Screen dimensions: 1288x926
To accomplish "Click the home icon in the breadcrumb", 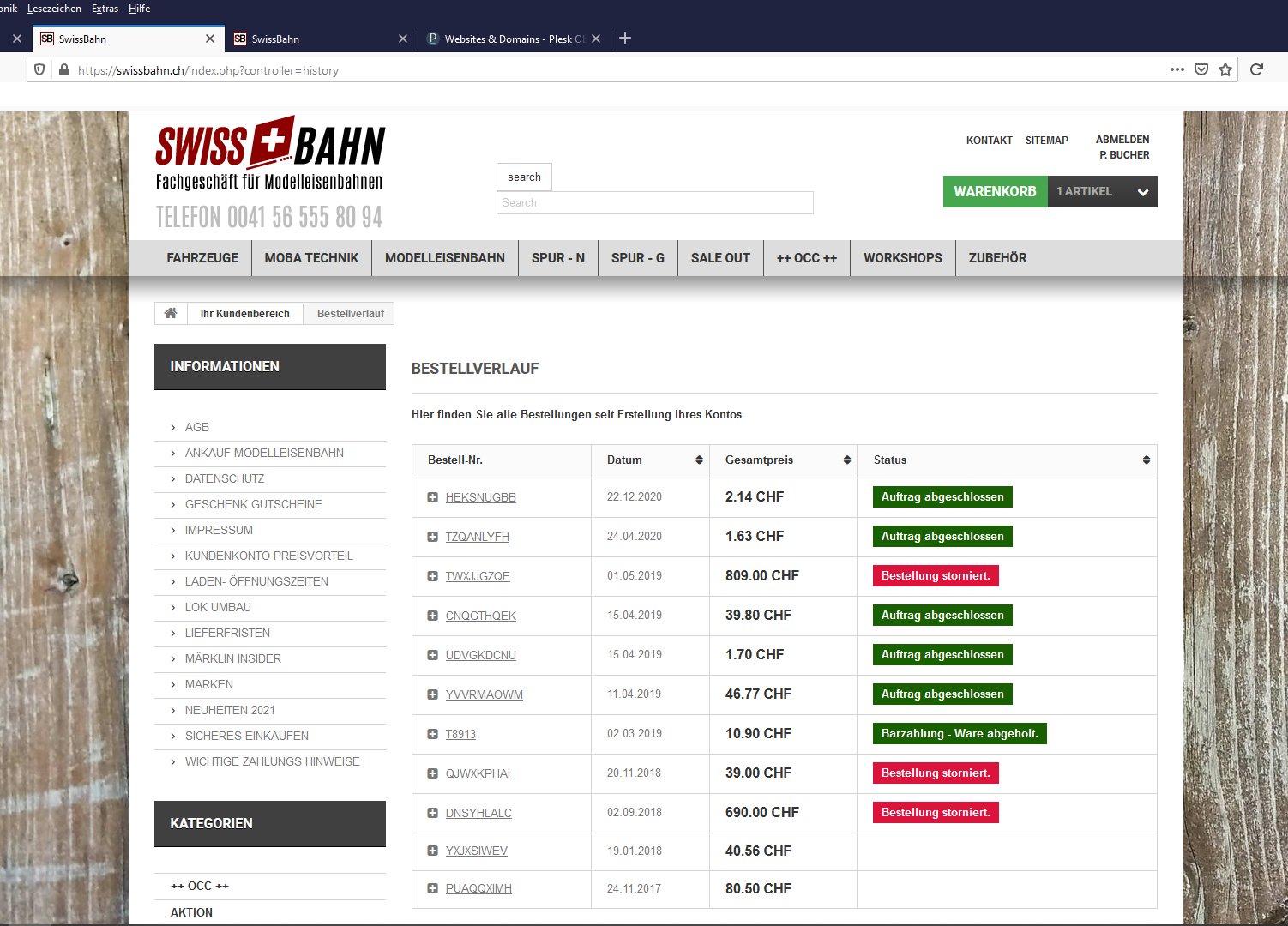I will point(171,313).
